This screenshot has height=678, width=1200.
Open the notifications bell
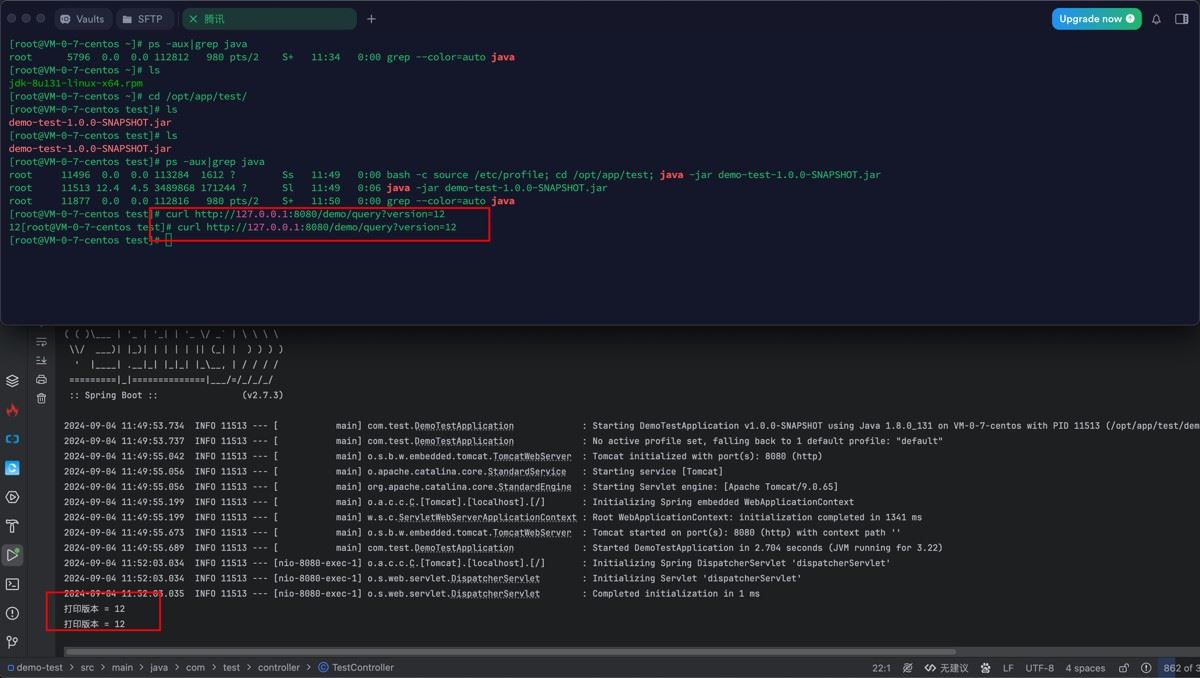tap(1156, 19)
